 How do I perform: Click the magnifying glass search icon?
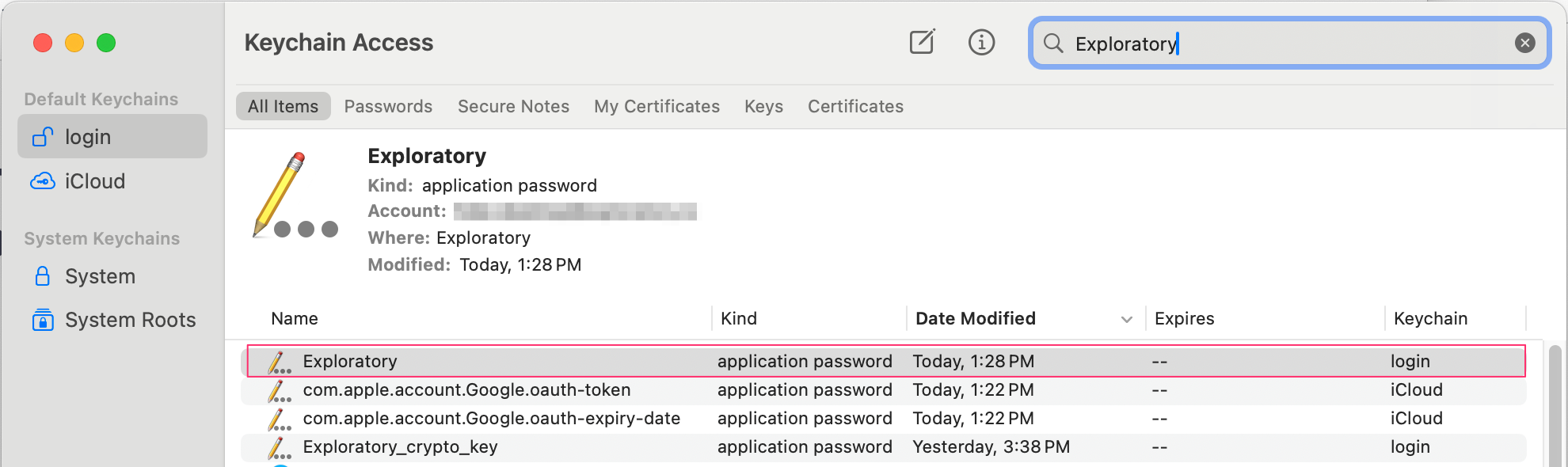click(1053, 43)
